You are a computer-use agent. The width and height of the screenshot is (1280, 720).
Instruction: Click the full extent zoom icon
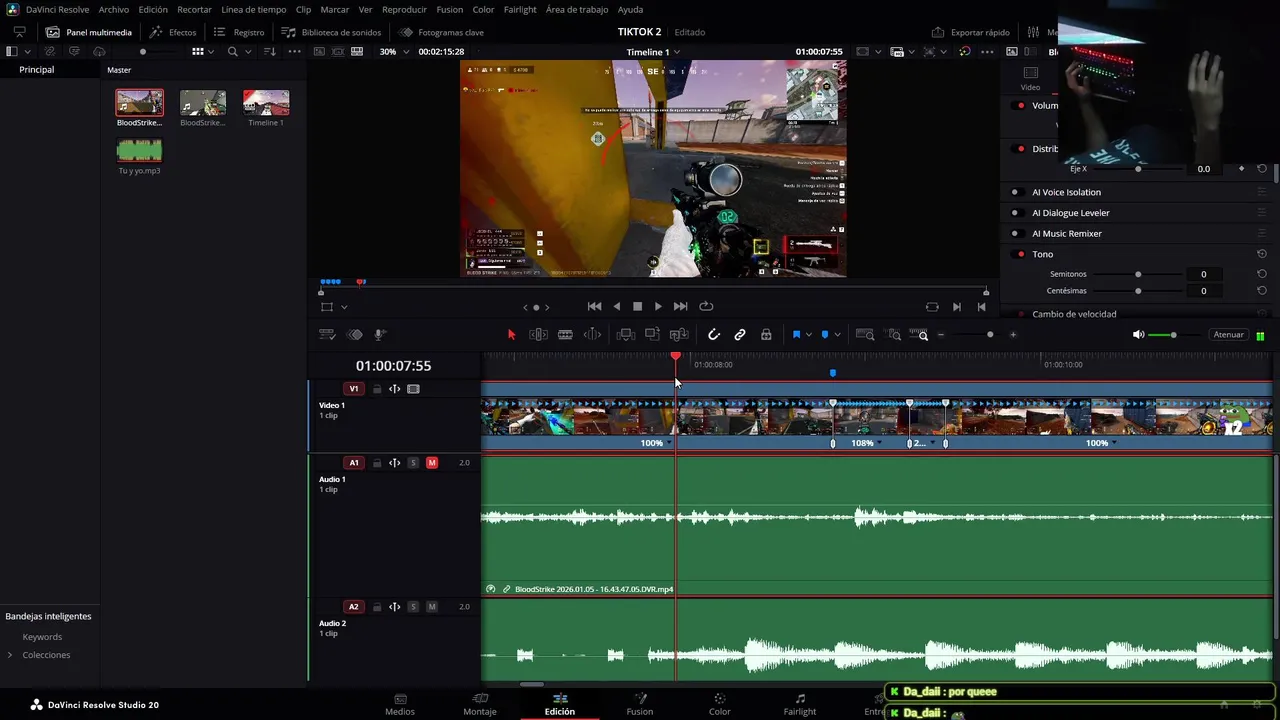click(865, 335)
